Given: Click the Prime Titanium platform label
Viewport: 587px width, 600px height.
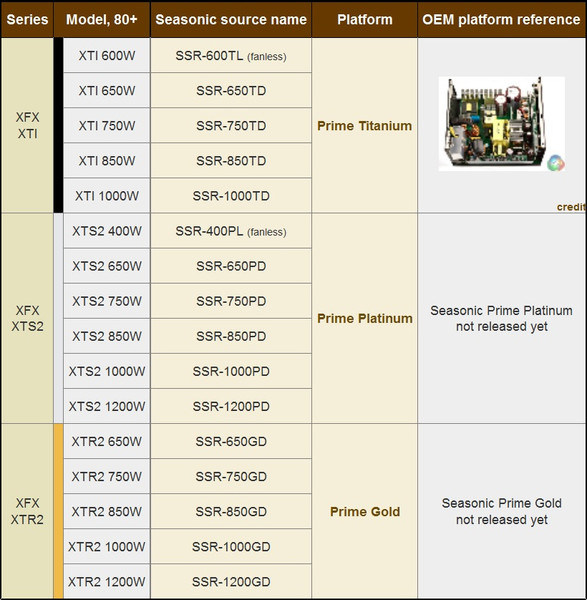Looking at the screenshot, I should click(x=364, y=126).
